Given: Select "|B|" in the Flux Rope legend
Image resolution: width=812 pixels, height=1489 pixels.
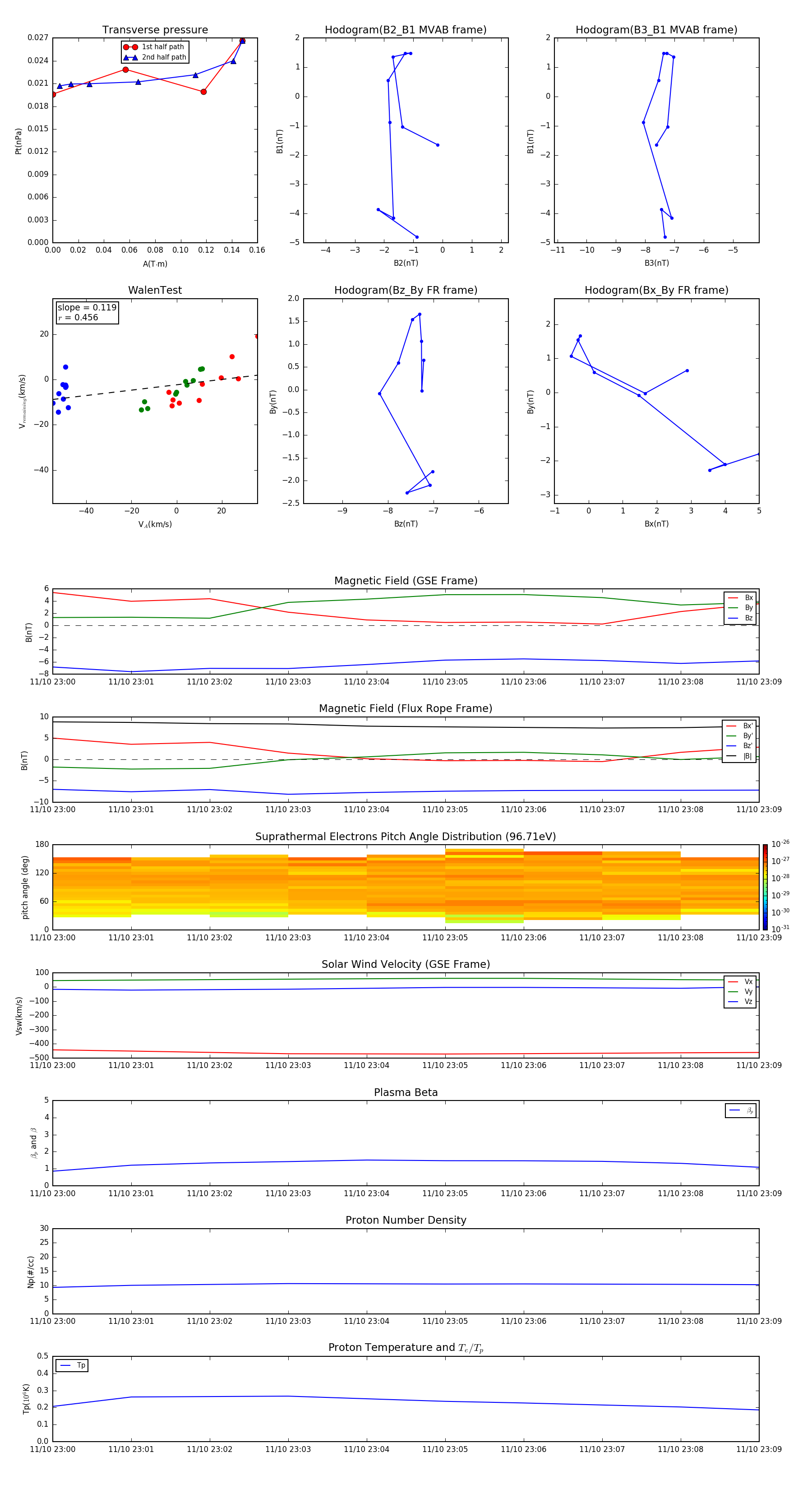Looking at the screenshot, I should point(740,756).
